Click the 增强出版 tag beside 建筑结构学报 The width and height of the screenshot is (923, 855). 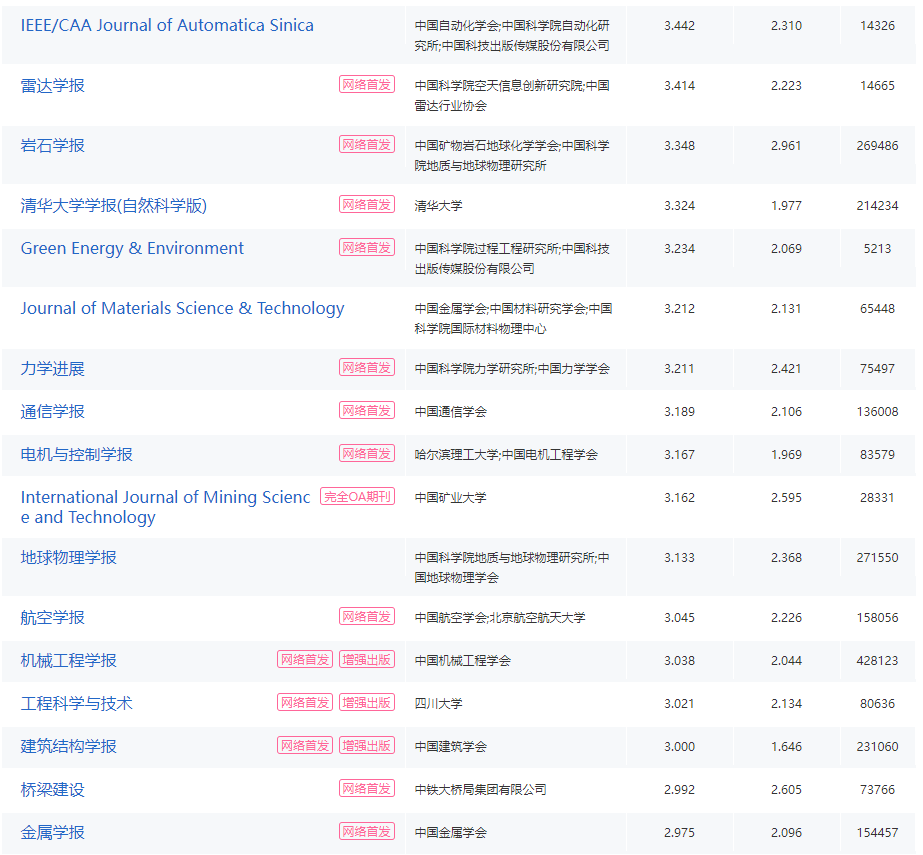pos(367,746)
